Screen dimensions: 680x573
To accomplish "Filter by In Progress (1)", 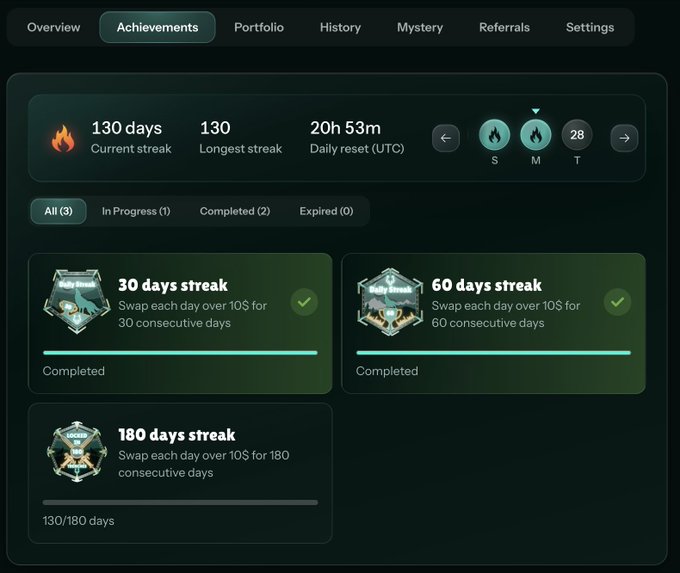I will click(136, 211).
